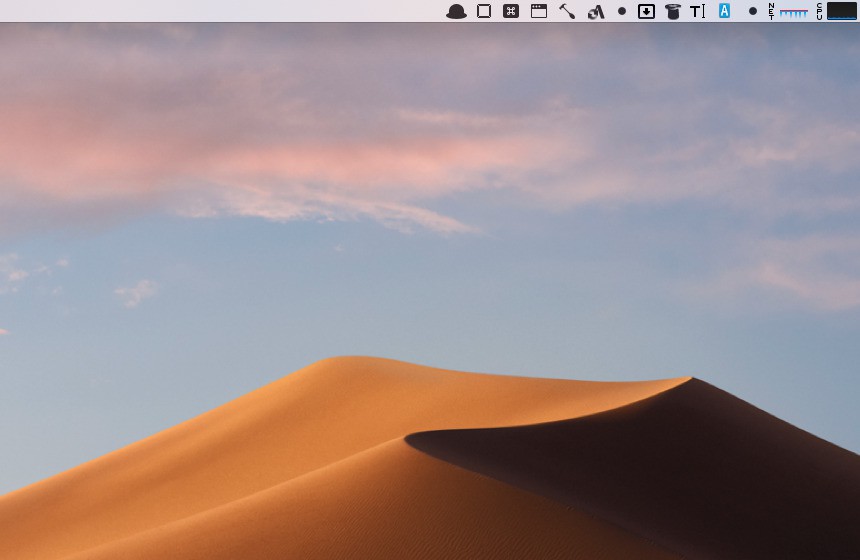This screenshot has height=560, width=860.
Task: Click the magician top hat menu bar icon
Action: tap(672, 12)
